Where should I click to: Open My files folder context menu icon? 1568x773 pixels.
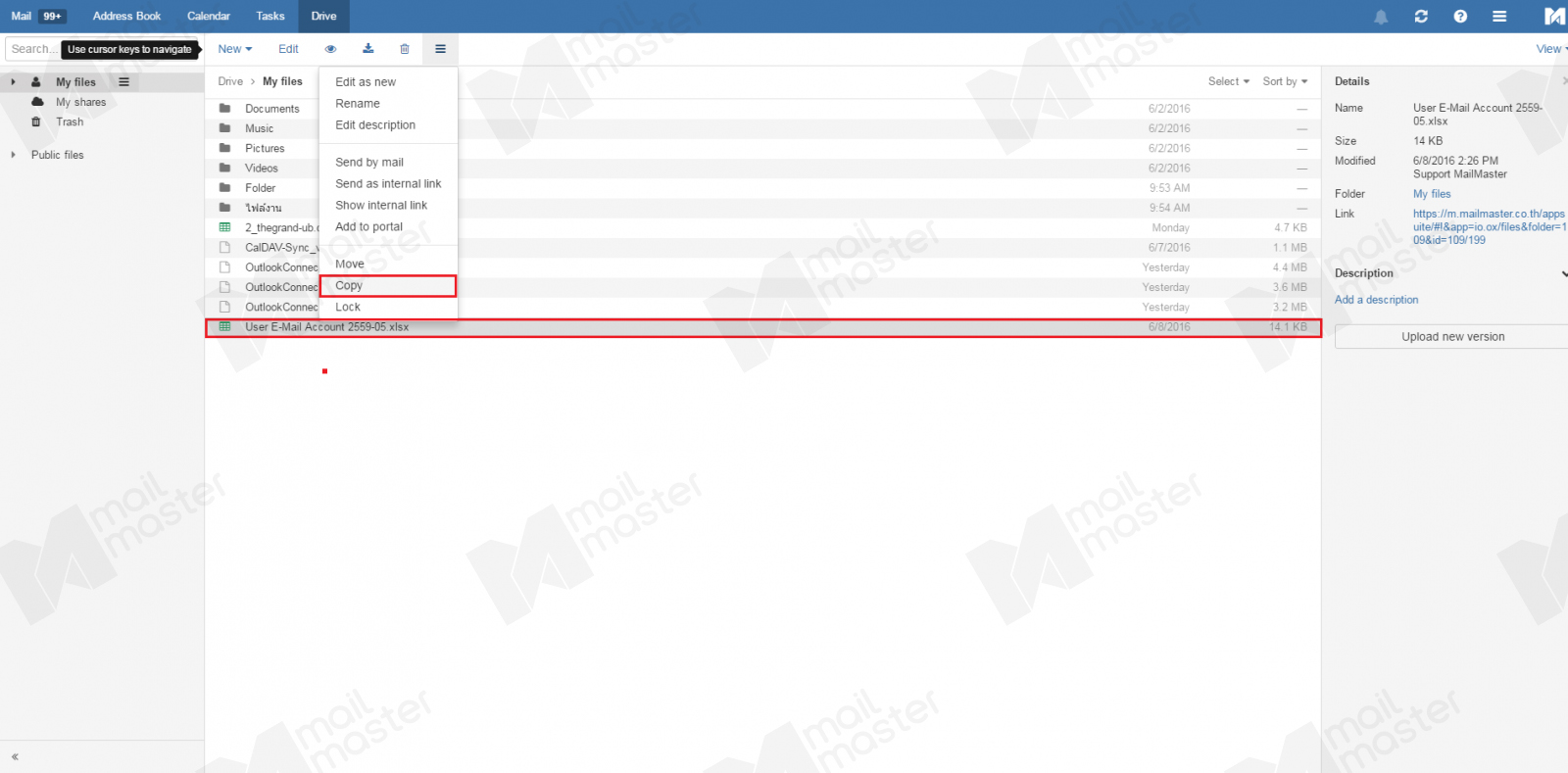coord(123,82)
